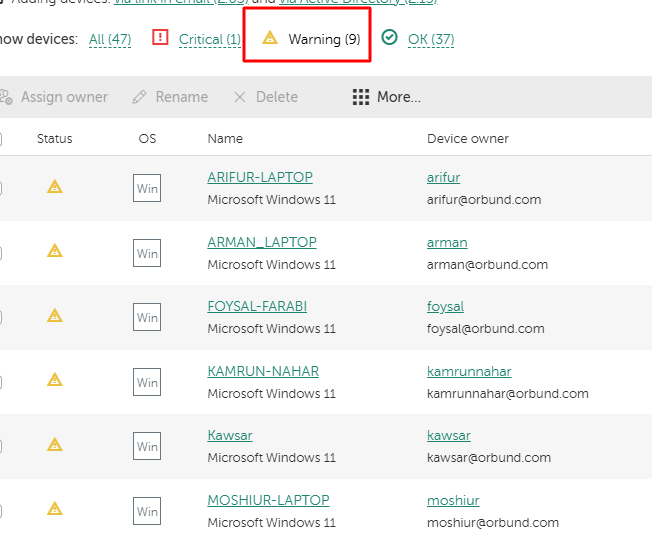Sort by Device owner column header
Screen dimensions: 652x543
click(x=468, y=138)
